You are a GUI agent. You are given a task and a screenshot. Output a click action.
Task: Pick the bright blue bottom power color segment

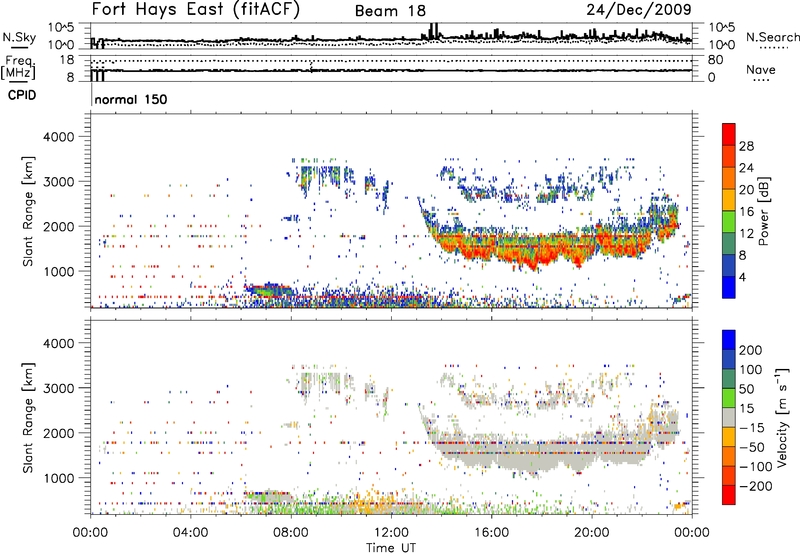(x=729, y=287)
